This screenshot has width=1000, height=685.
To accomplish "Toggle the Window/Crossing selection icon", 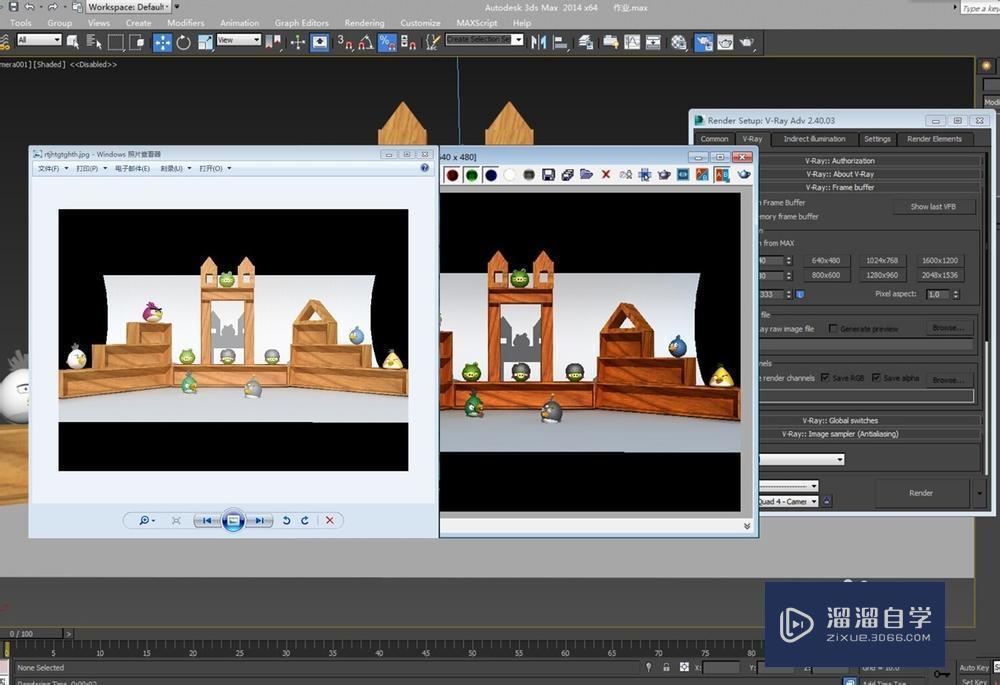I will 136,43.
